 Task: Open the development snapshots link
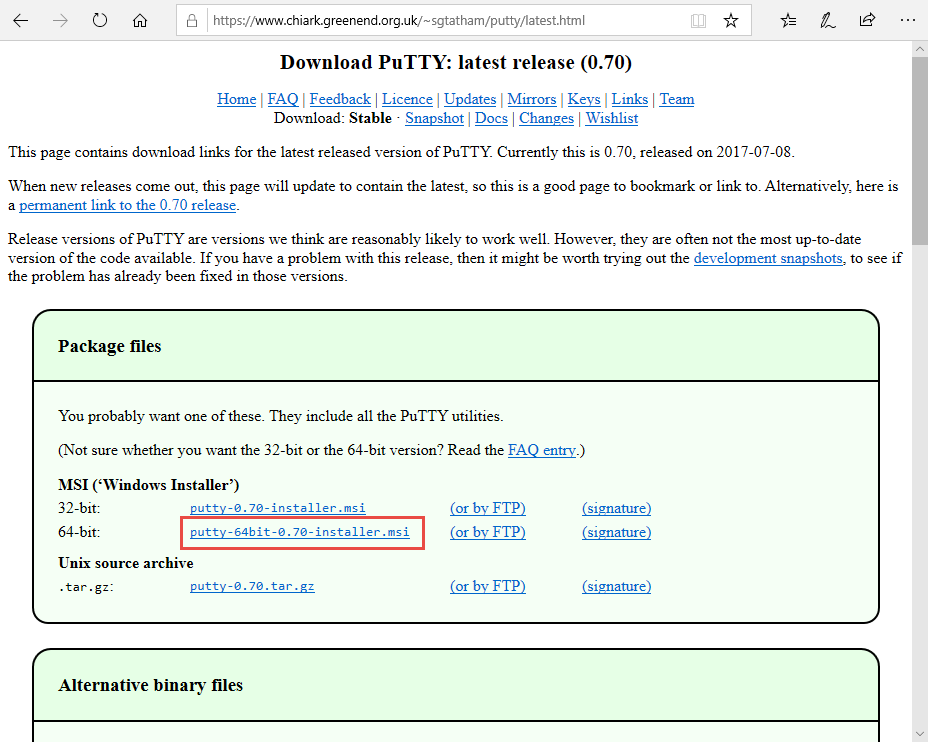[x=768, y=258]
